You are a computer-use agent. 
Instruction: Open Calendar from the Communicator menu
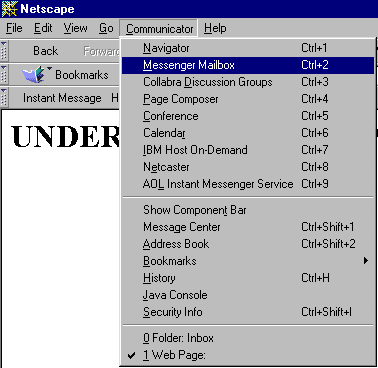[x=248, y=133]
